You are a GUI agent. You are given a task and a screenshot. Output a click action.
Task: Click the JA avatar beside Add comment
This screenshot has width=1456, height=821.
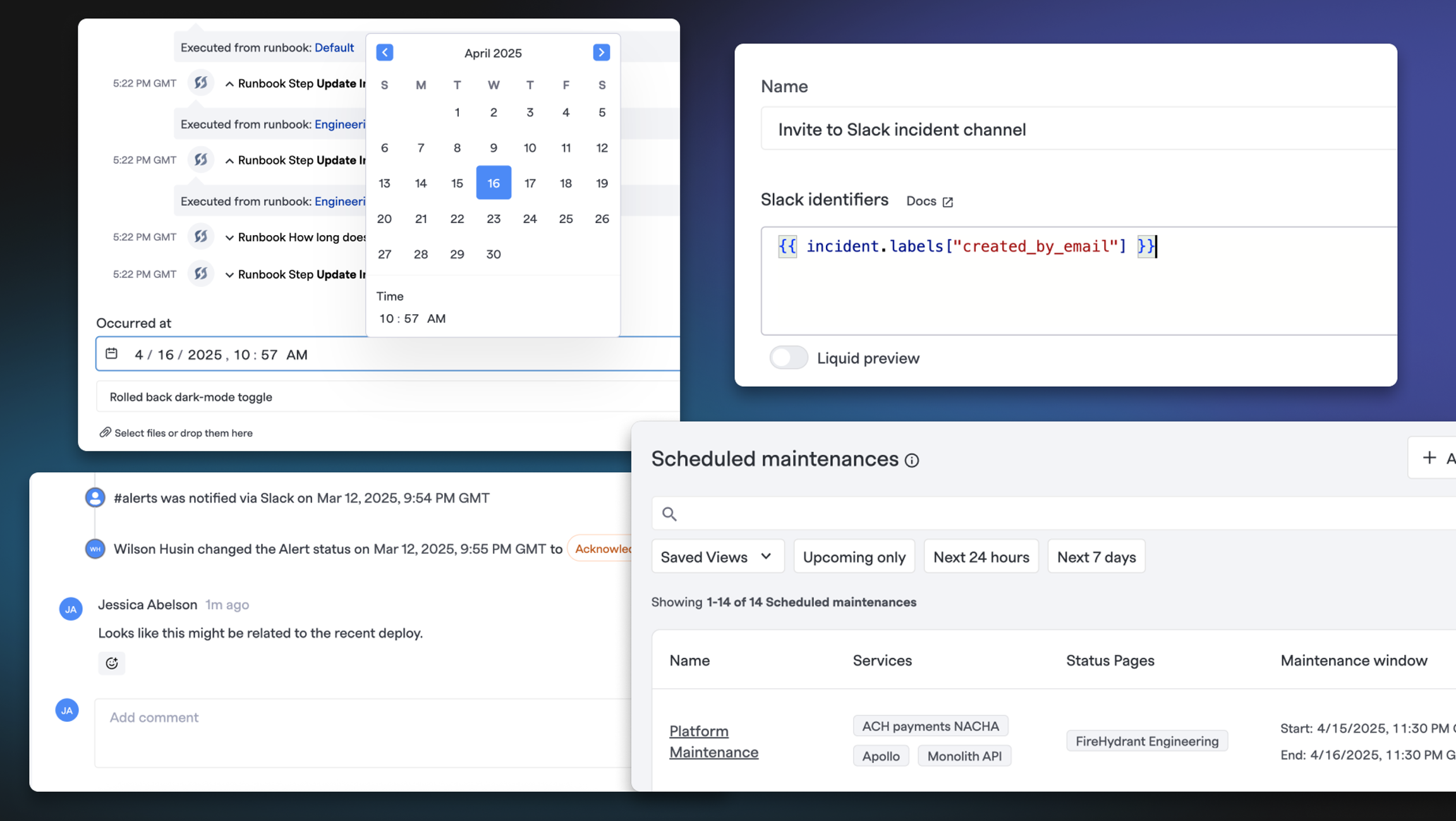(x=67, y=710)
